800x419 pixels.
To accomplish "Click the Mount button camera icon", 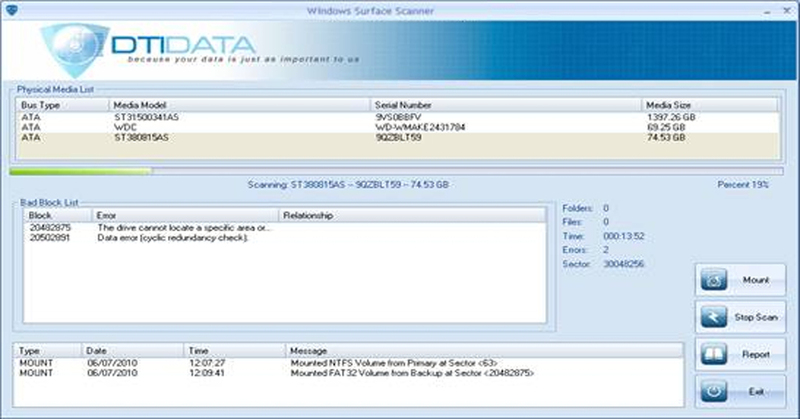I will (714, 280).
